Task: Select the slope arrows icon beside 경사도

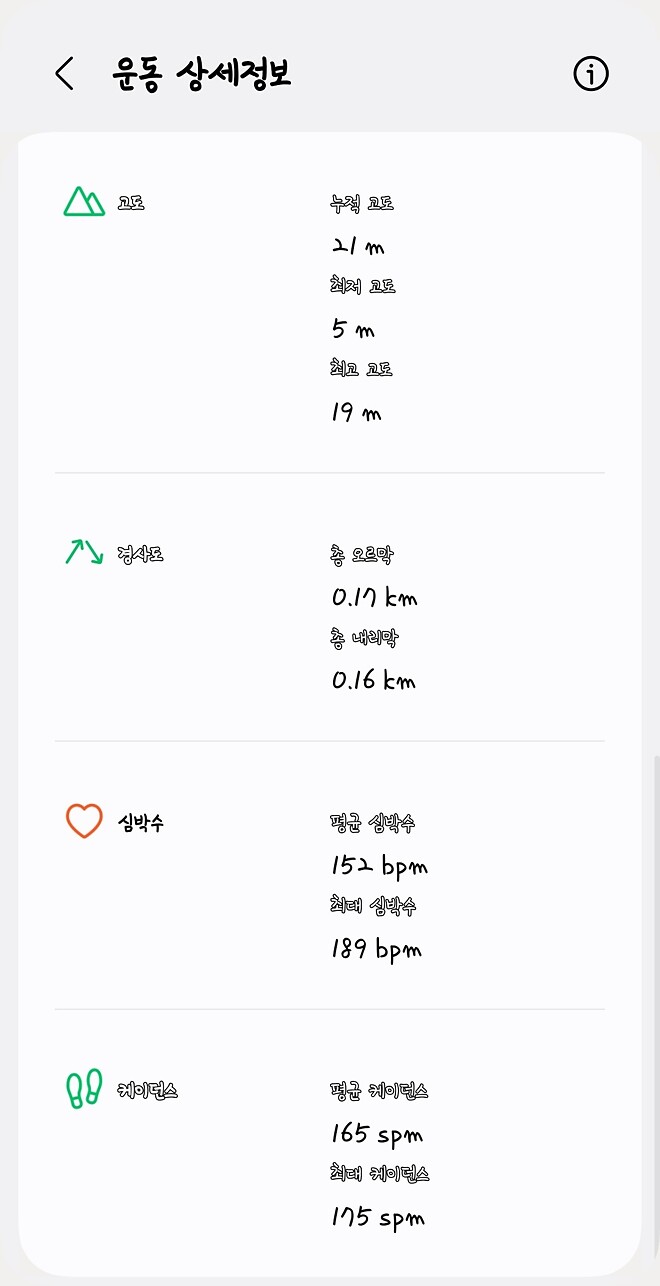Action: click(84, 550)
